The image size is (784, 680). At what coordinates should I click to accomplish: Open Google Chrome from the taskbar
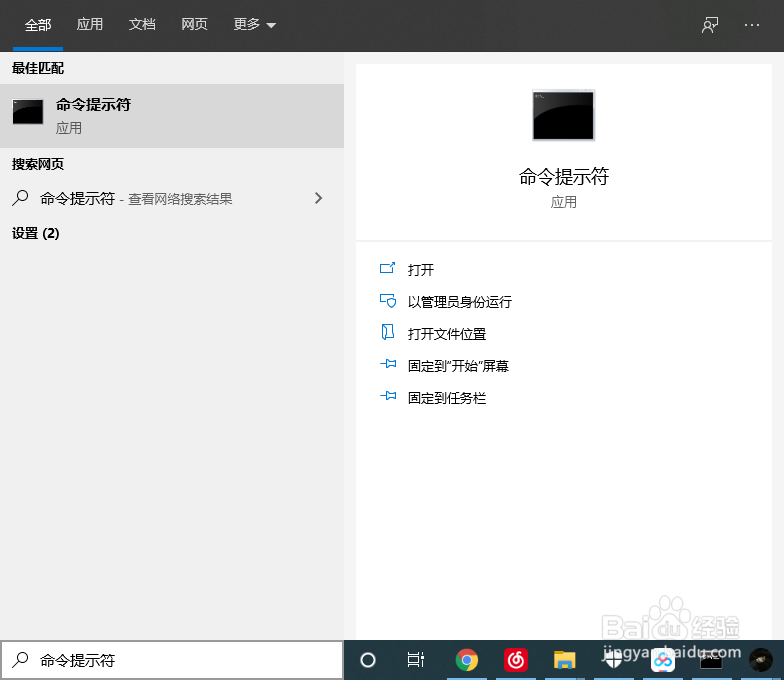[466, 660]
